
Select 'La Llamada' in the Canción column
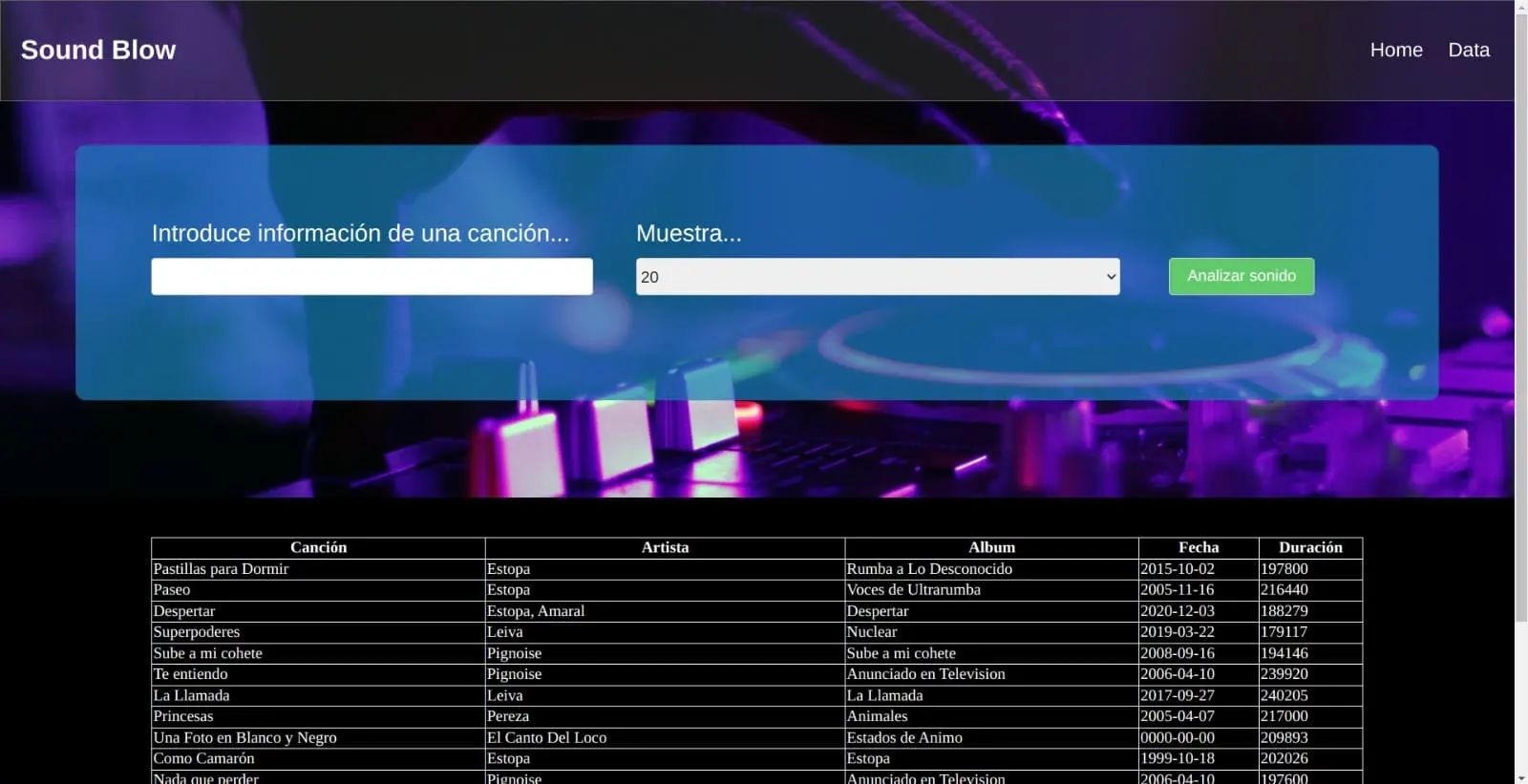(318, 695)
